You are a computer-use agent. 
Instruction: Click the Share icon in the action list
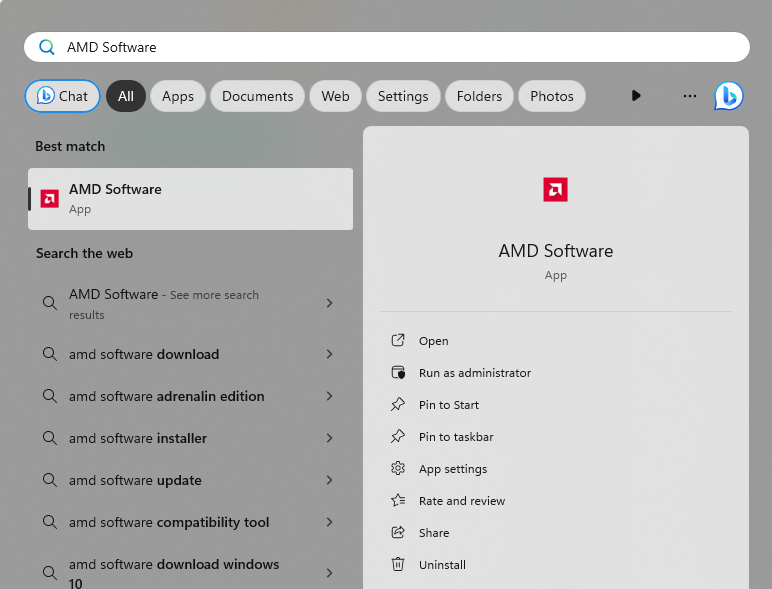(398, 533)
